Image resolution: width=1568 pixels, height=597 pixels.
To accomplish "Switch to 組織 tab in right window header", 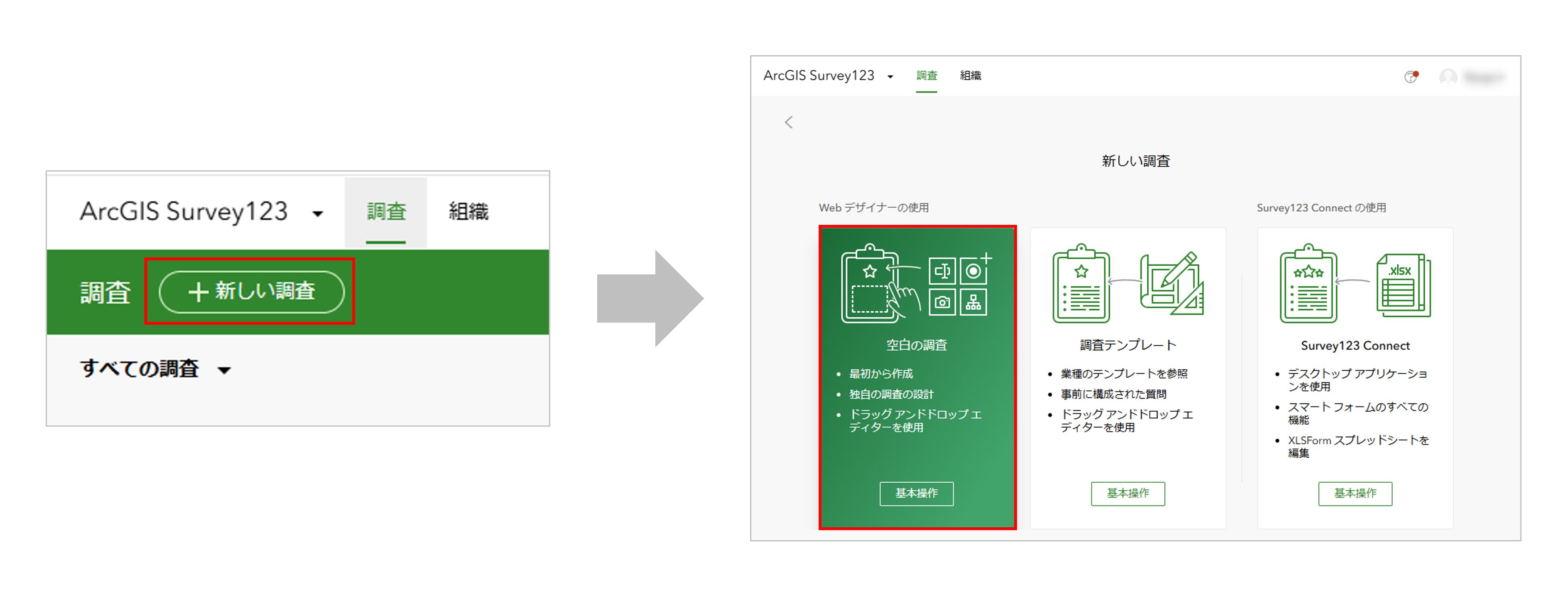I will point(970,76).
